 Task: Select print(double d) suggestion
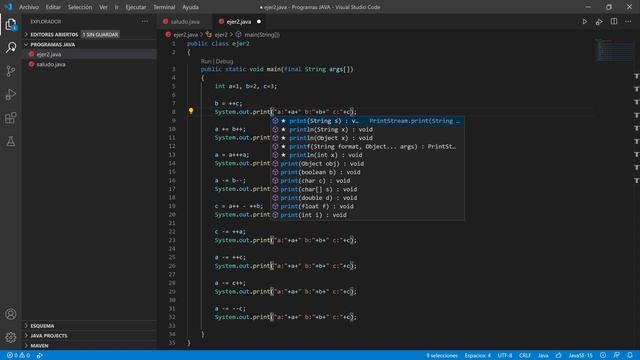(x=367, y=198)
